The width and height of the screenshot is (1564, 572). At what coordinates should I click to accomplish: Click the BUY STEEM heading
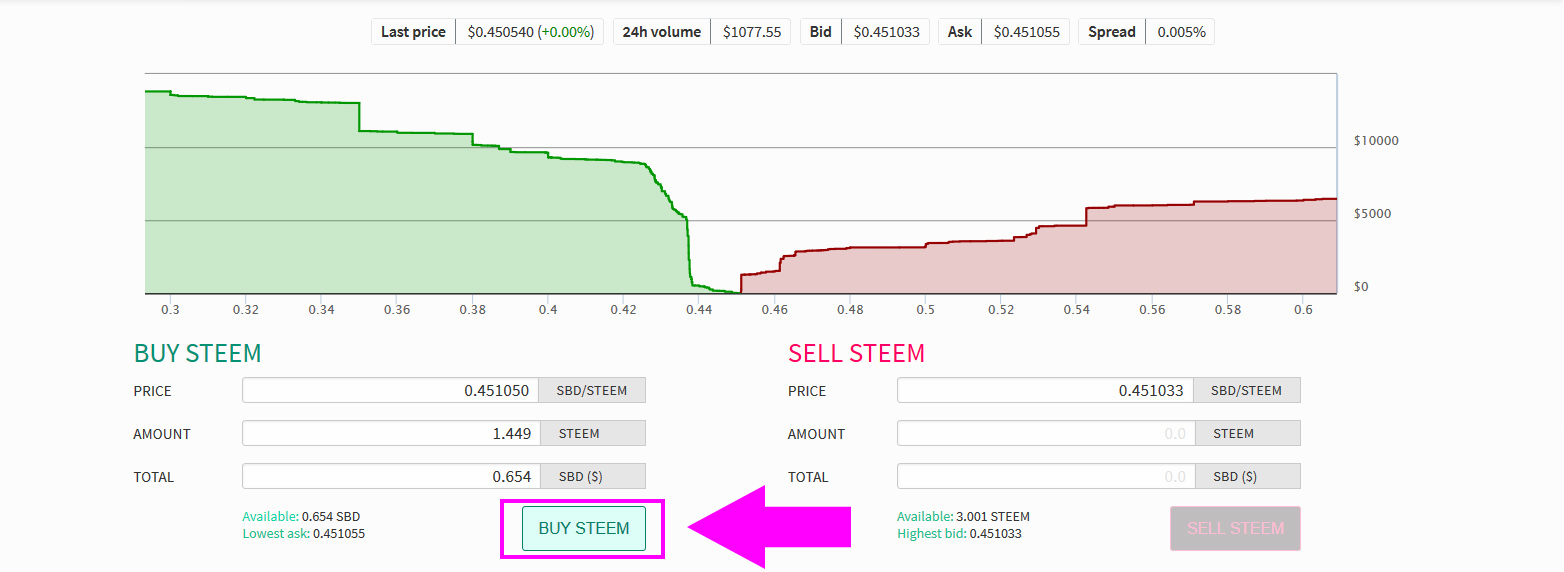(197, 353)
